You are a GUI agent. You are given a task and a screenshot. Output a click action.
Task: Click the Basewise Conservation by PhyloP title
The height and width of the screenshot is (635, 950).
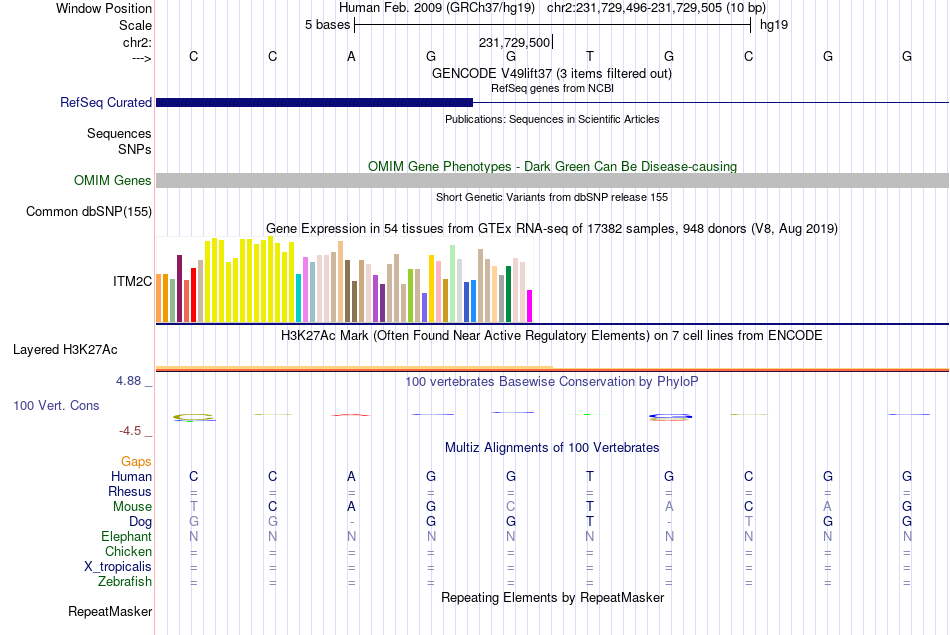coord(551,382)
